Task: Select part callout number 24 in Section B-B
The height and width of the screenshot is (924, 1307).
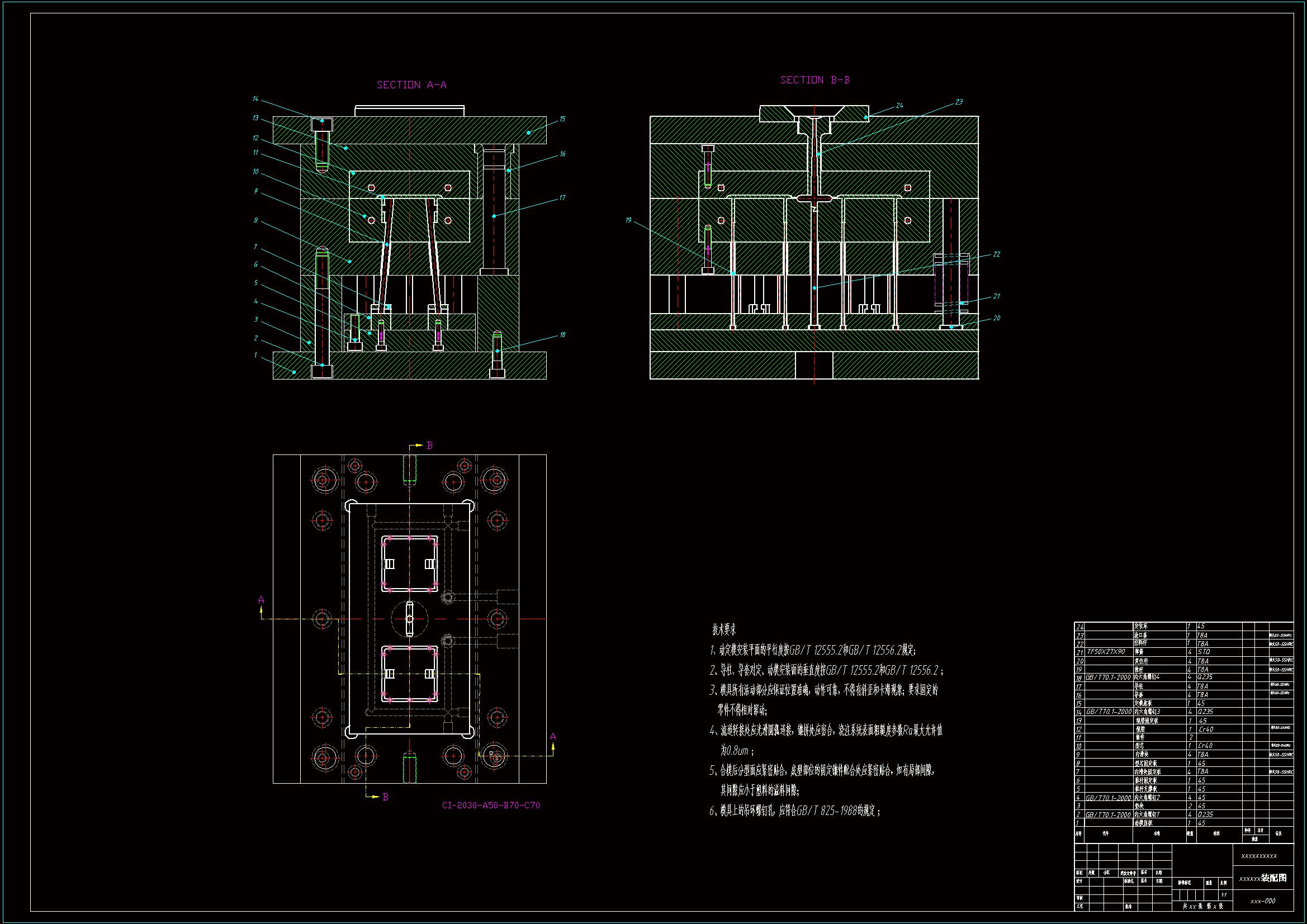Action: tap(899, 105)
